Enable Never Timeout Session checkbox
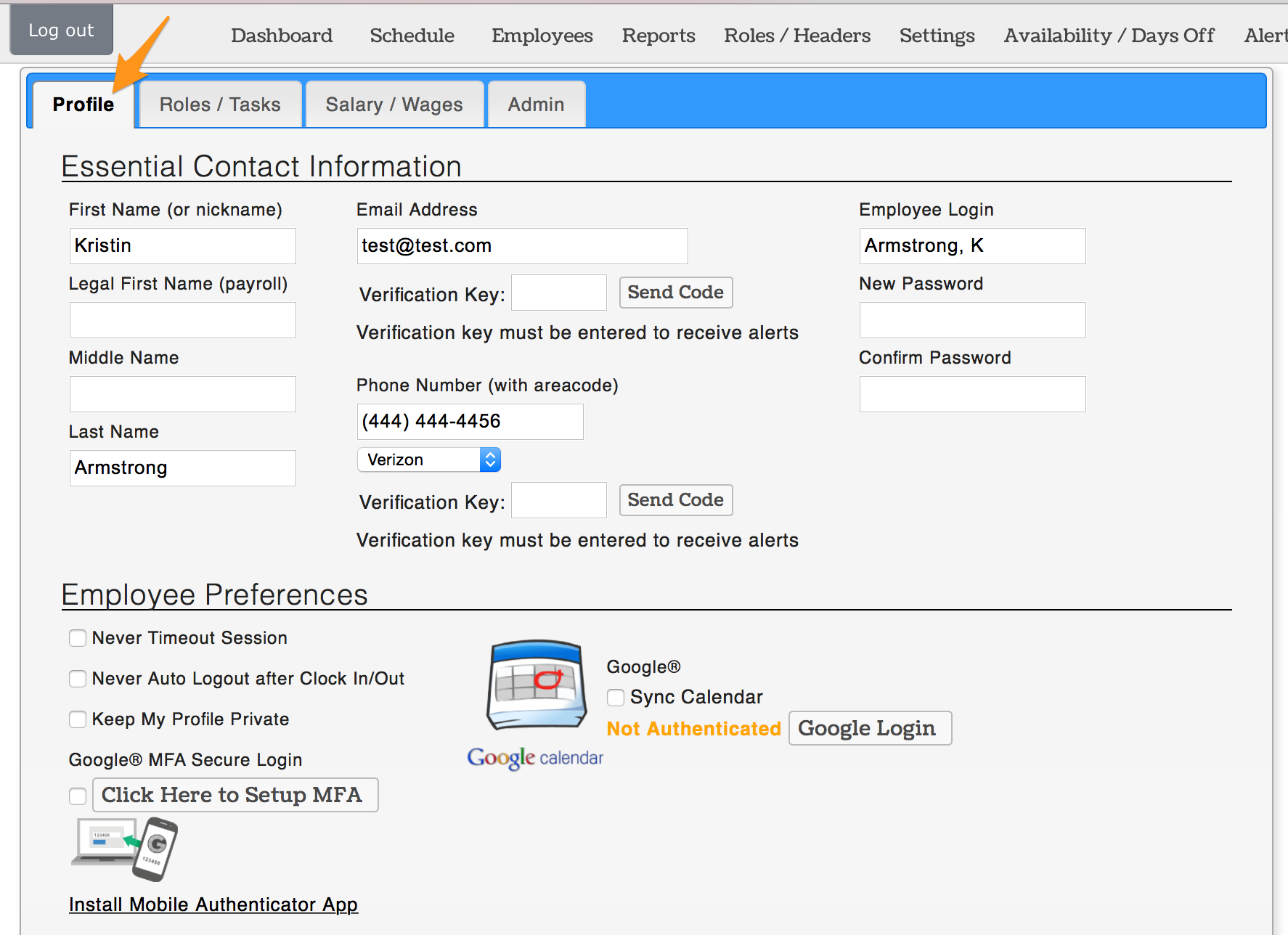Image resolution: width=1288 pixels, height=935 pixels. pyautogui.click(x=78, y=638)
